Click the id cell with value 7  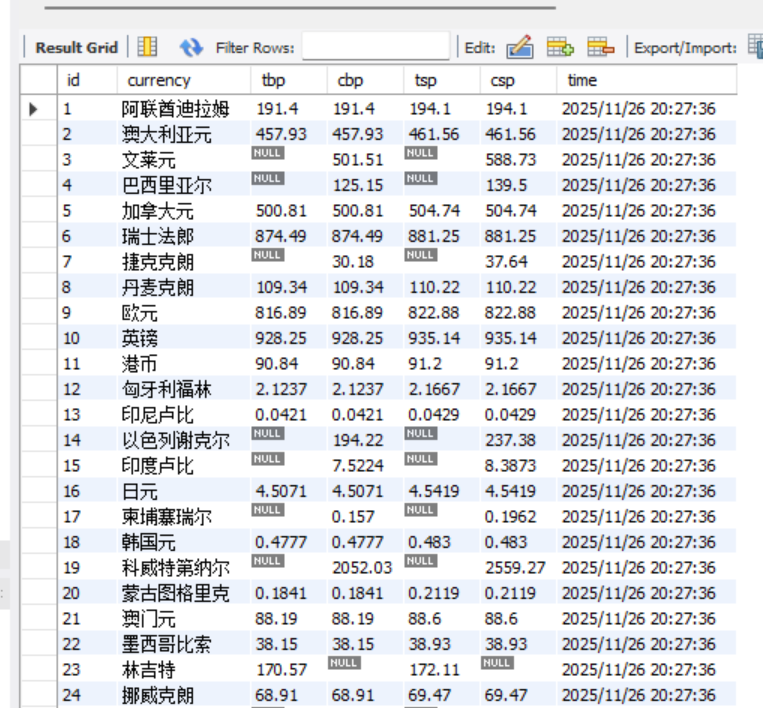(87, 262)
